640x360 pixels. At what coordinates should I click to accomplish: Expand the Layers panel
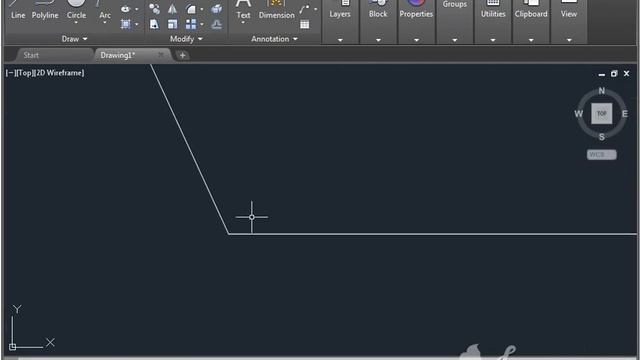tap(340, 40)
